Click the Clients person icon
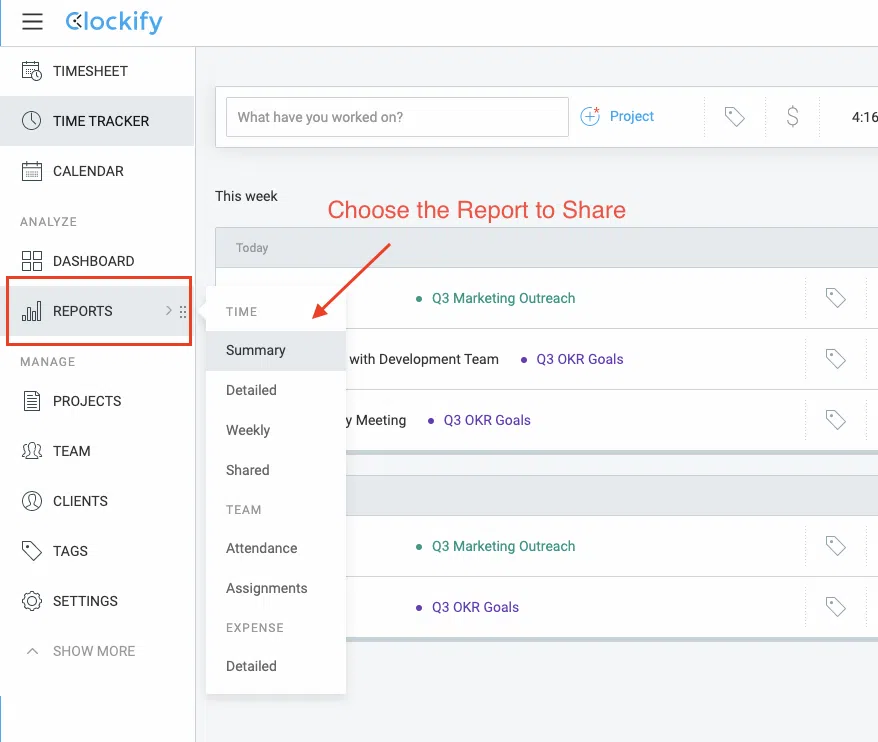The height and width of the screenshot is (742, 878). coord(32,501)
